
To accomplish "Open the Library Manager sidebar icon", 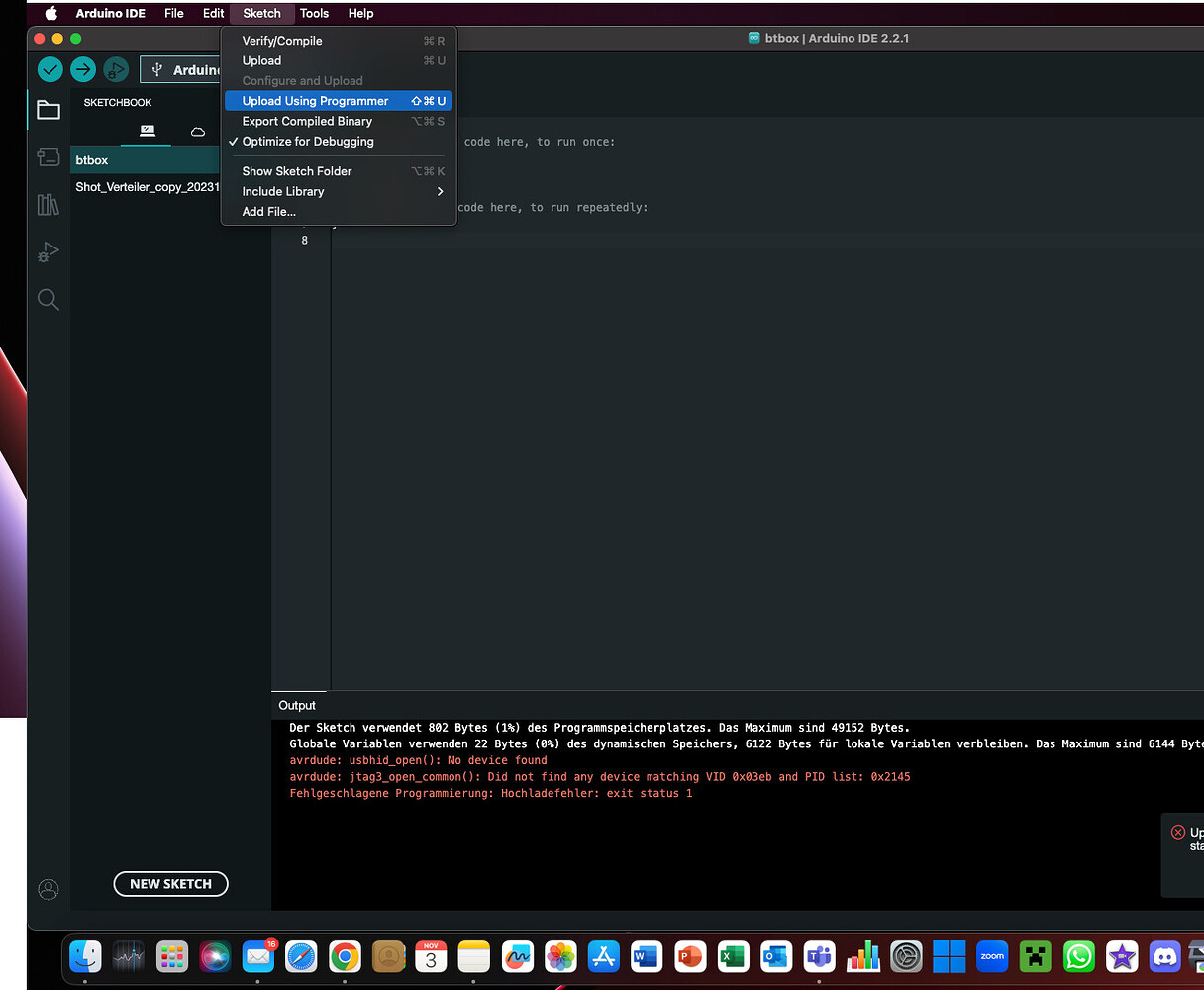I will 49,204.
